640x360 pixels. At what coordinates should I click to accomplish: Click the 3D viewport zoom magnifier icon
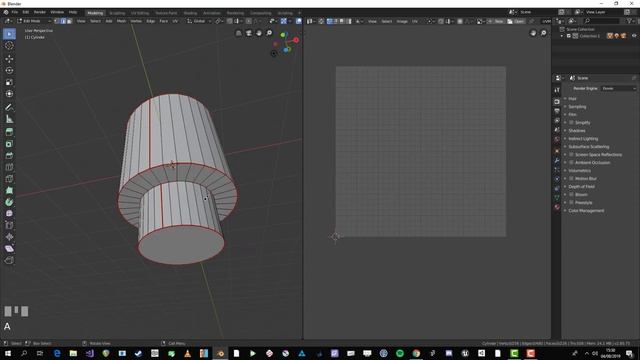click(269, 33)
